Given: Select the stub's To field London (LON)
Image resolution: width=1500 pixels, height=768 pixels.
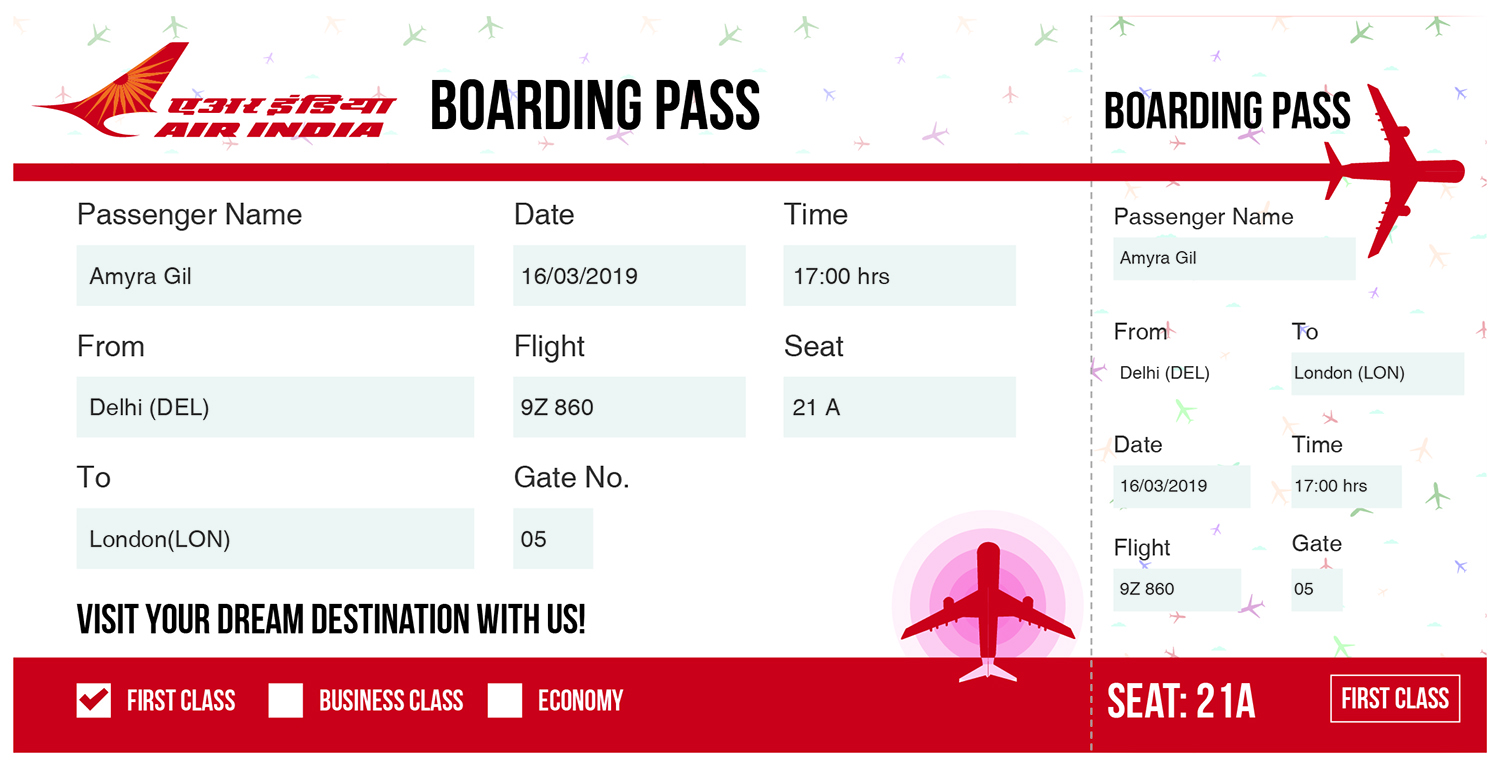Looking at the screenshot, I should 1377,373.
